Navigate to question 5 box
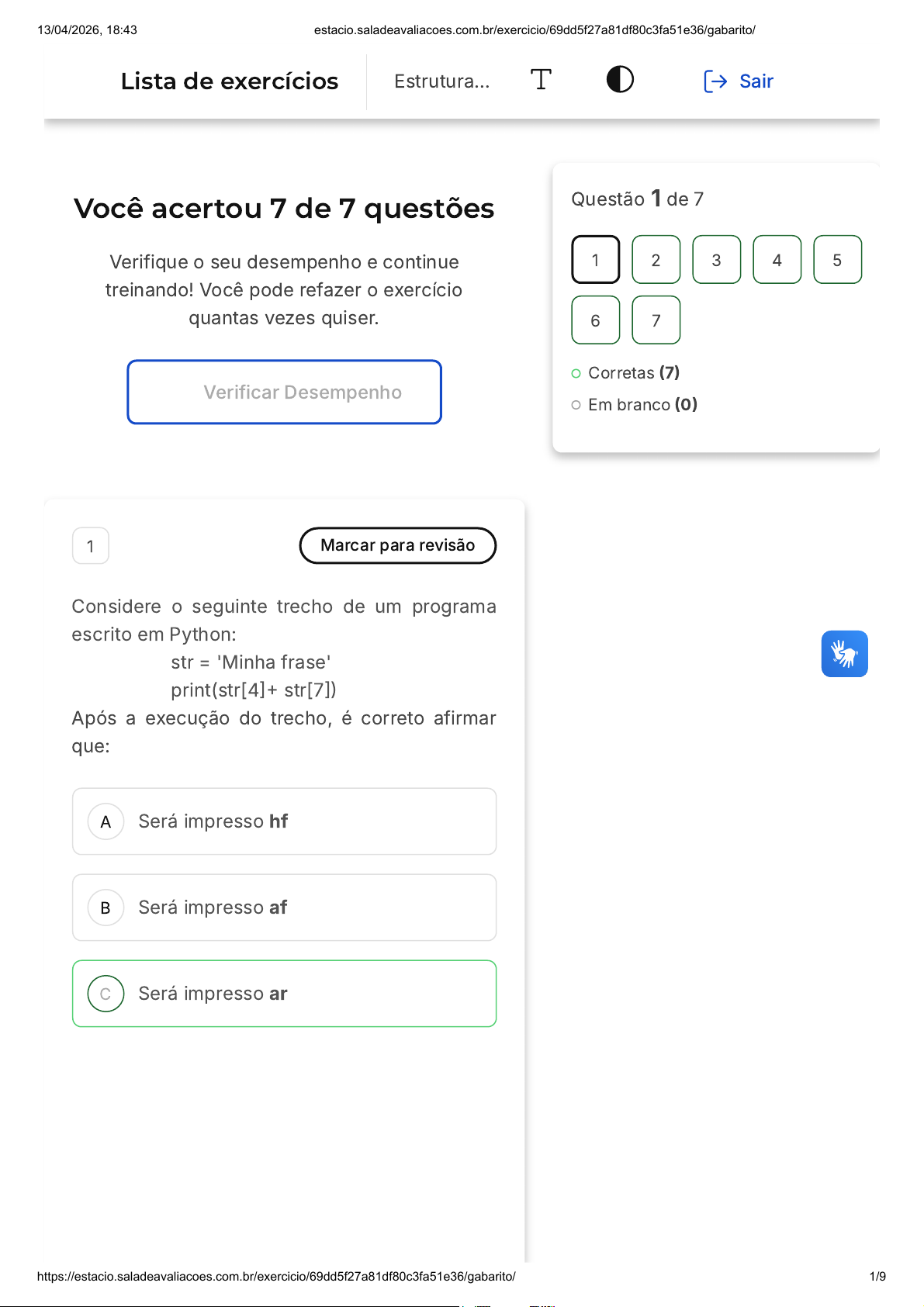Image resolution: width=924 pixels, height=1307 pixels. (837, 260)
